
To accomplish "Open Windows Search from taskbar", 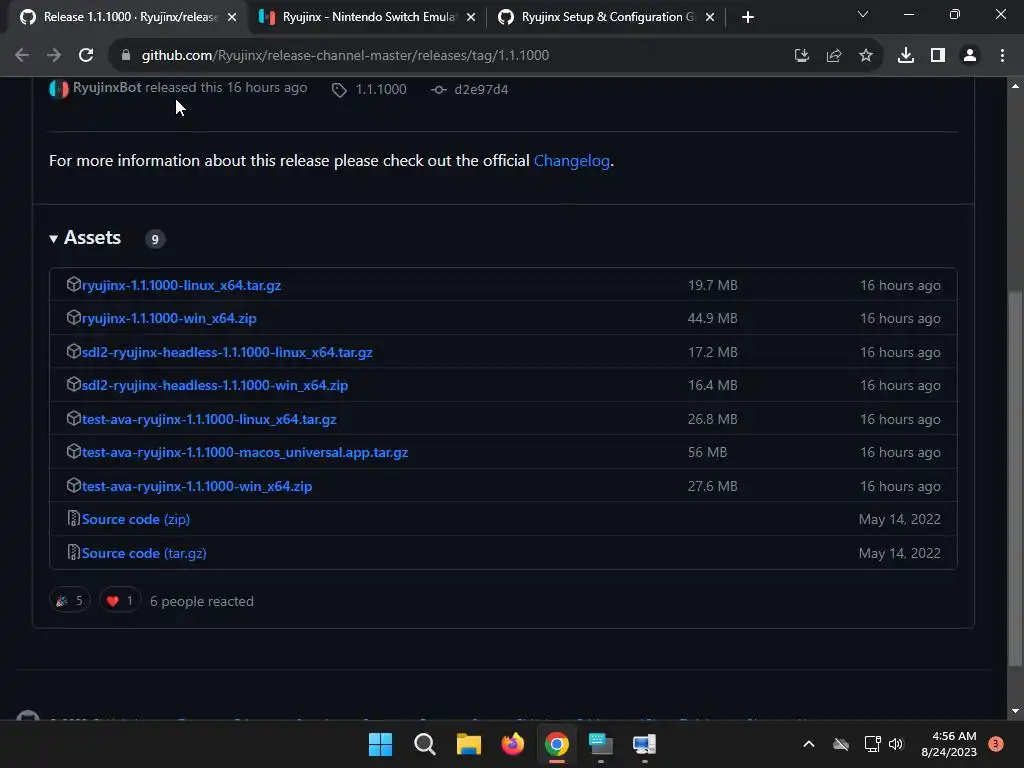I will click(424, 744).
